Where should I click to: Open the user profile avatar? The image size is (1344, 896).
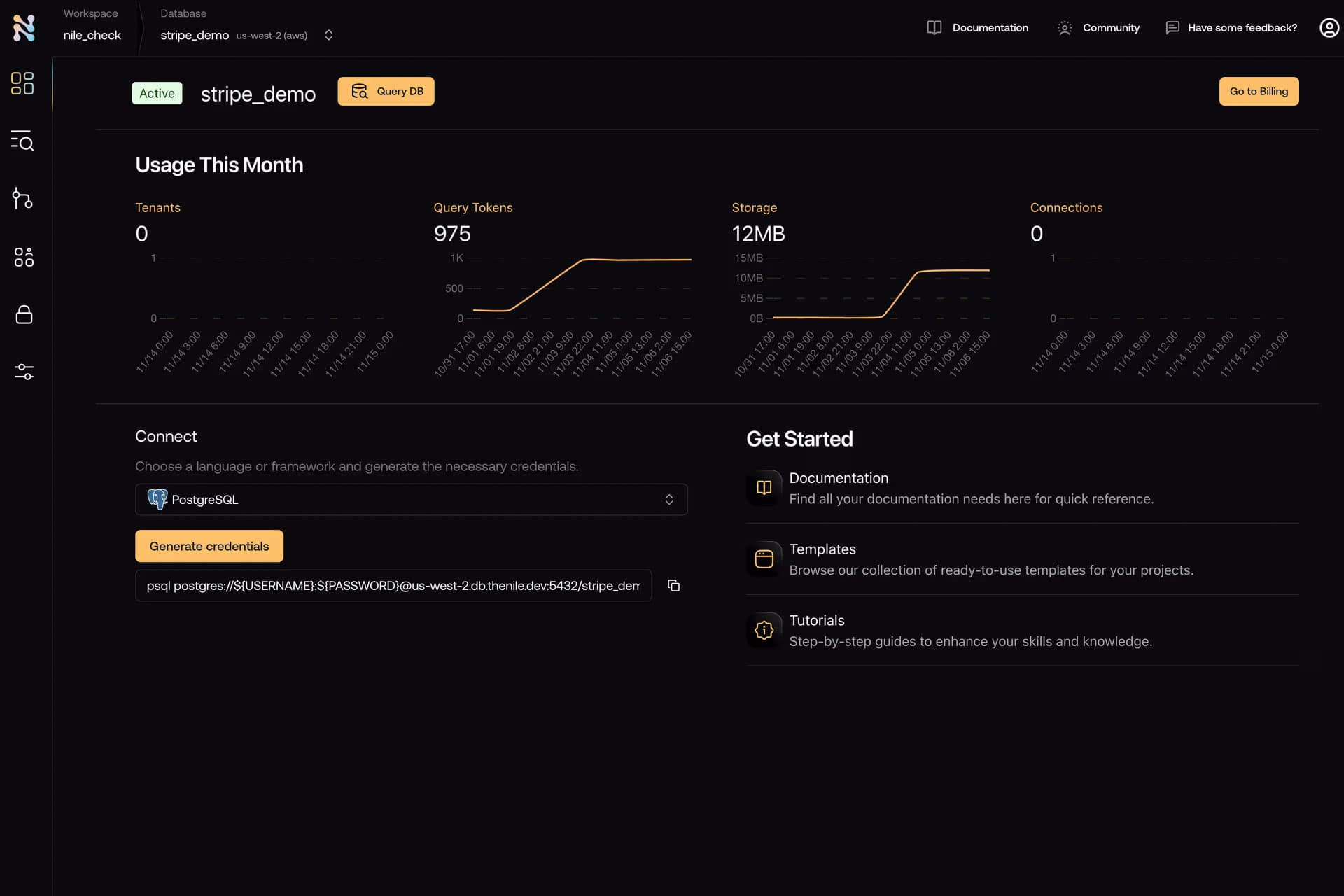tap(1329, 28)
